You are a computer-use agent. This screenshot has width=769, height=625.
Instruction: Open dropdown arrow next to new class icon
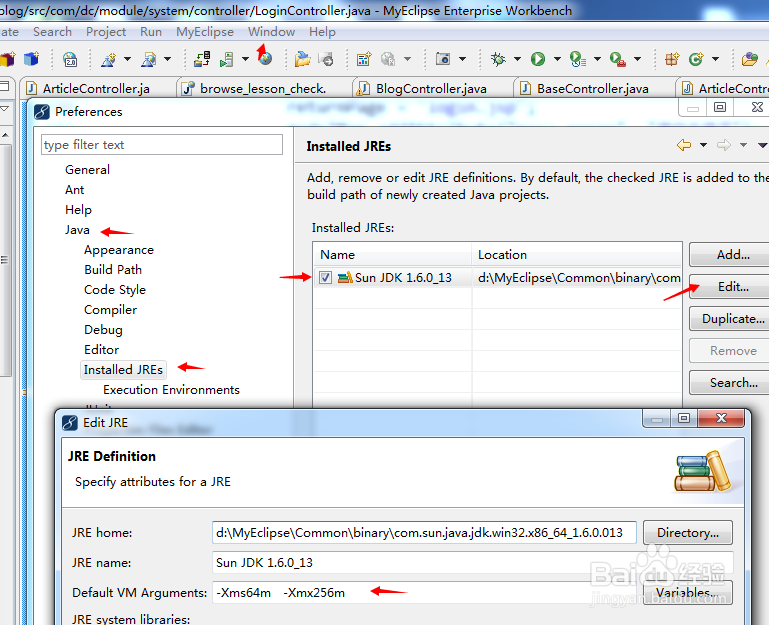(716, 59)
